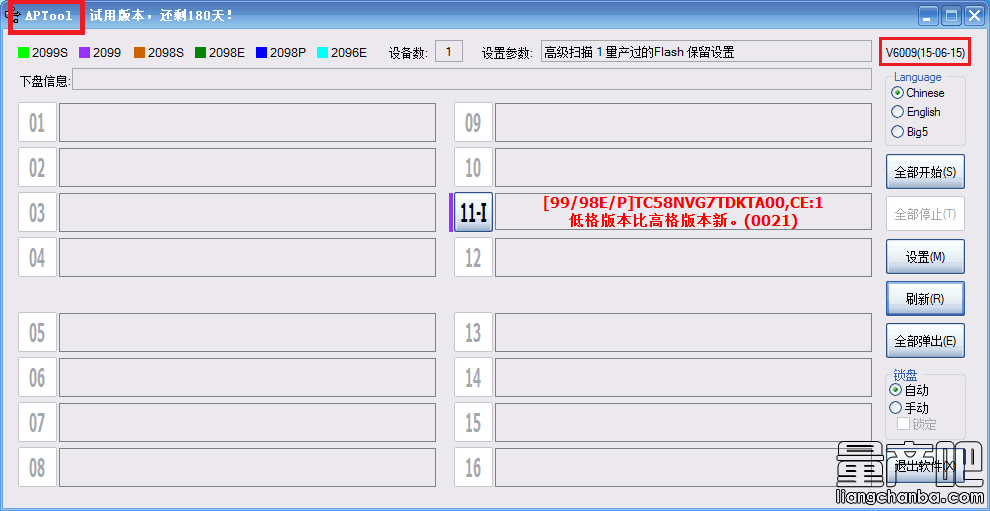Open 设置(M) settings button
Screen dimensions: 990x511
click(925, 257)
